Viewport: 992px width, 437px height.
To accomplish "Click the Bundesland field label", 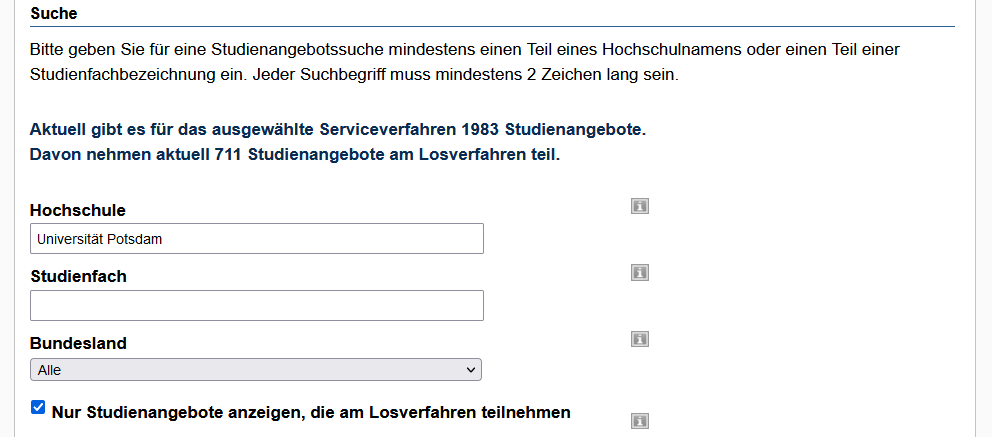I will click(78, 343).
